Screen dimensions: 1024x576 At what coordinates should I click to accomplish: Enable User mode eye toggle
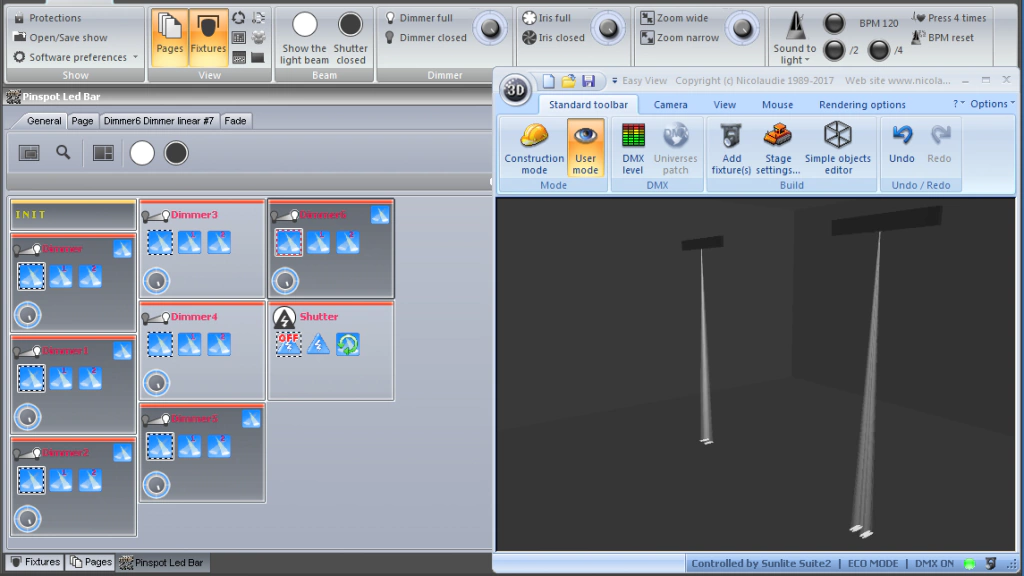point(585,148)
